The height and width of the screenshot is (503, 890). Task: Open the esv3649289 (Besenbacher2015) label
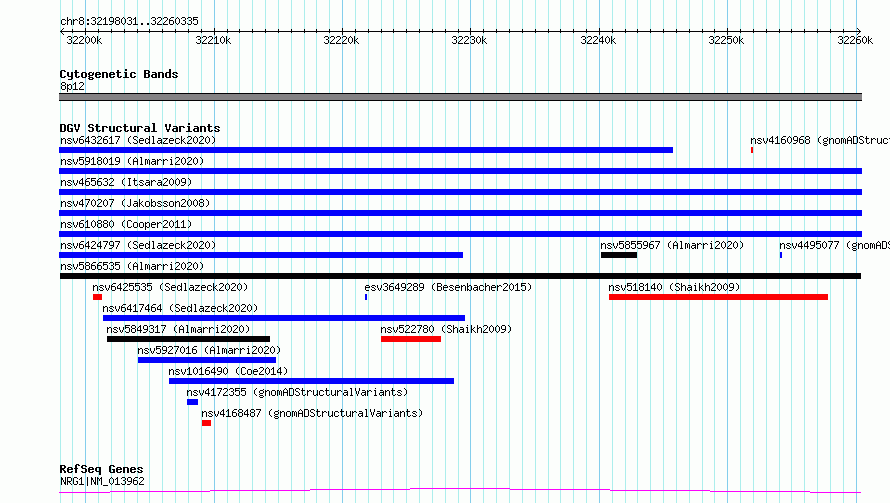point(448,287)
